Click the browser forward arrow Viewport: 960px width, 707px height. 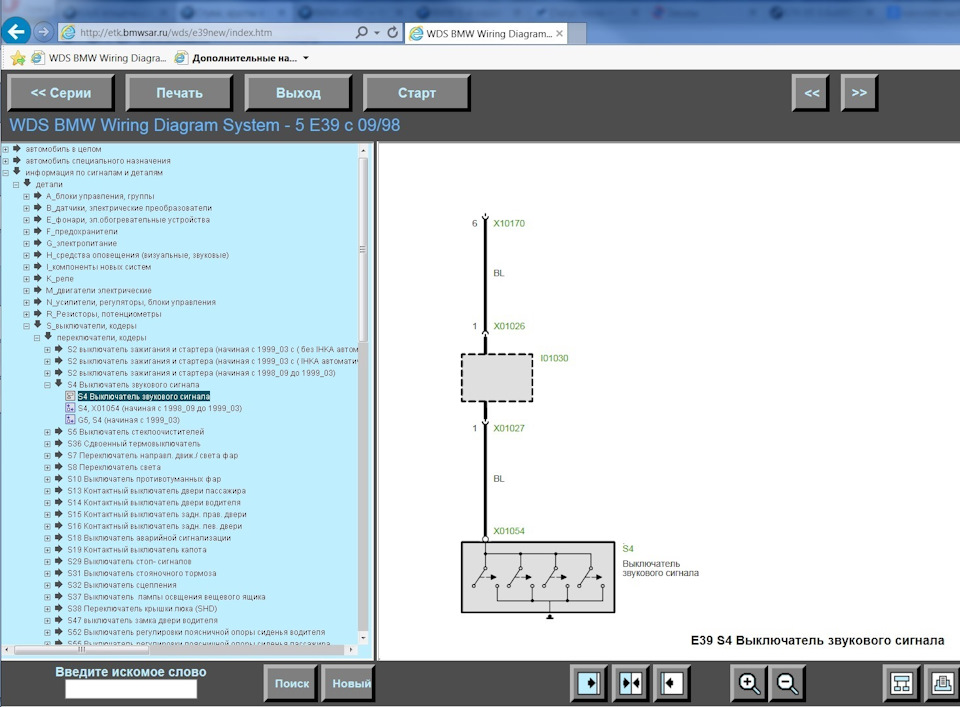point(43,32)
